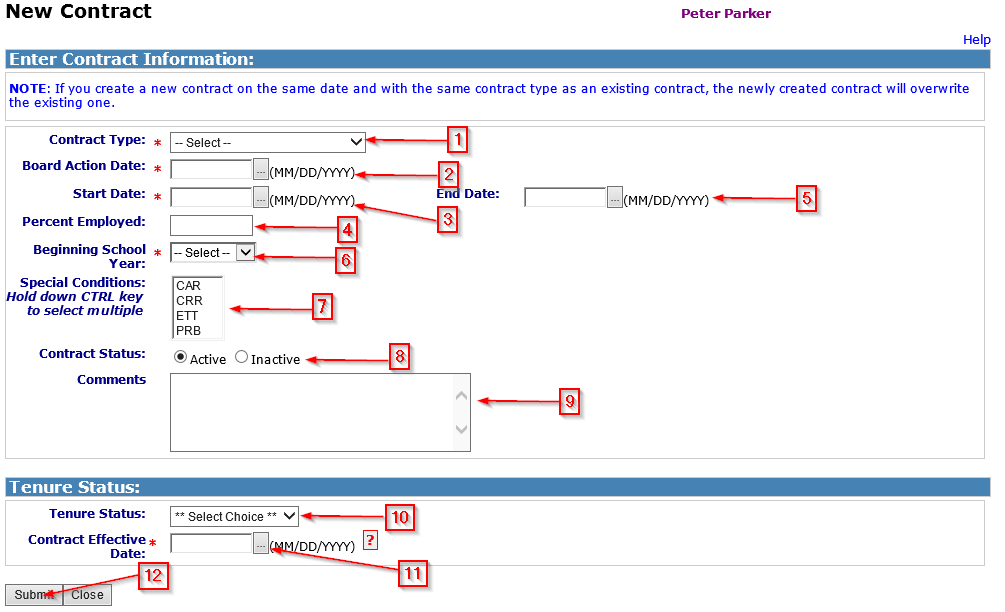Select CRR in Special Conditions list
This screenshot has height=612, width=1005.
coord(189,301)
